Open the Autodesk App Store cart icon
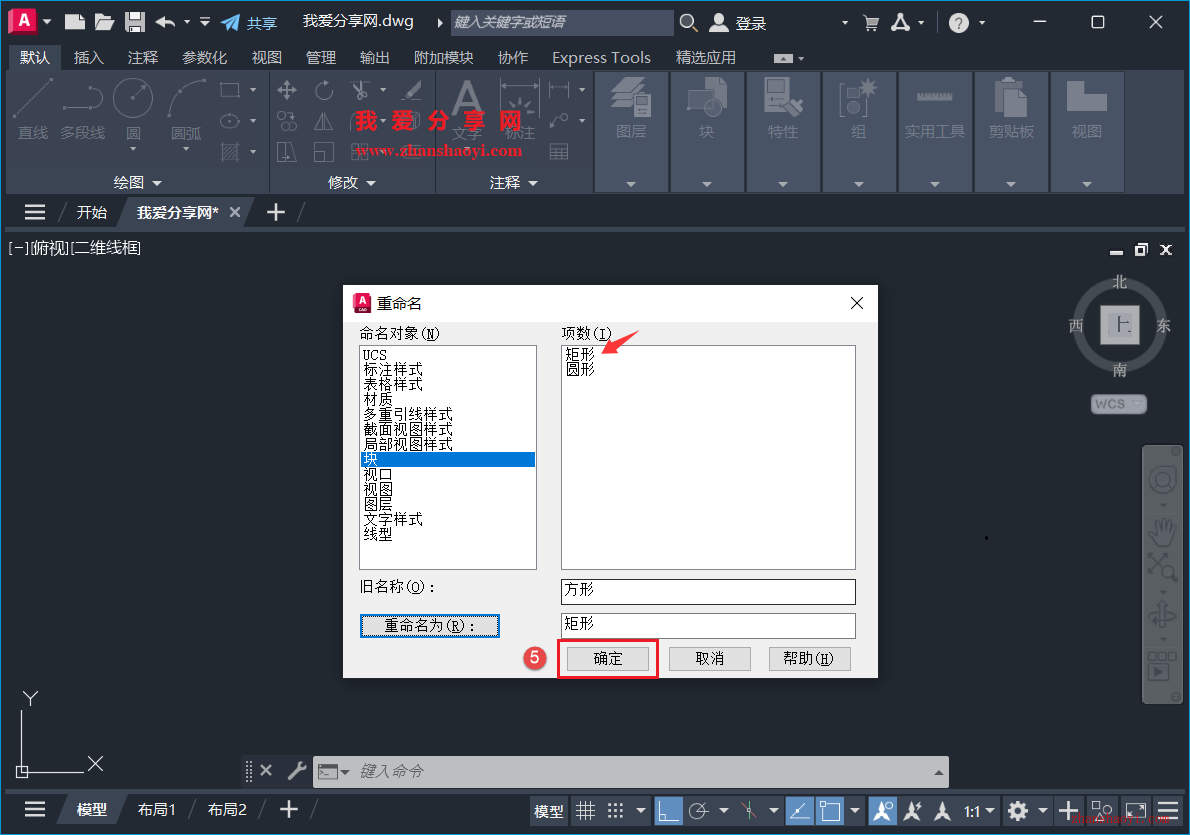 click(871, 23)
